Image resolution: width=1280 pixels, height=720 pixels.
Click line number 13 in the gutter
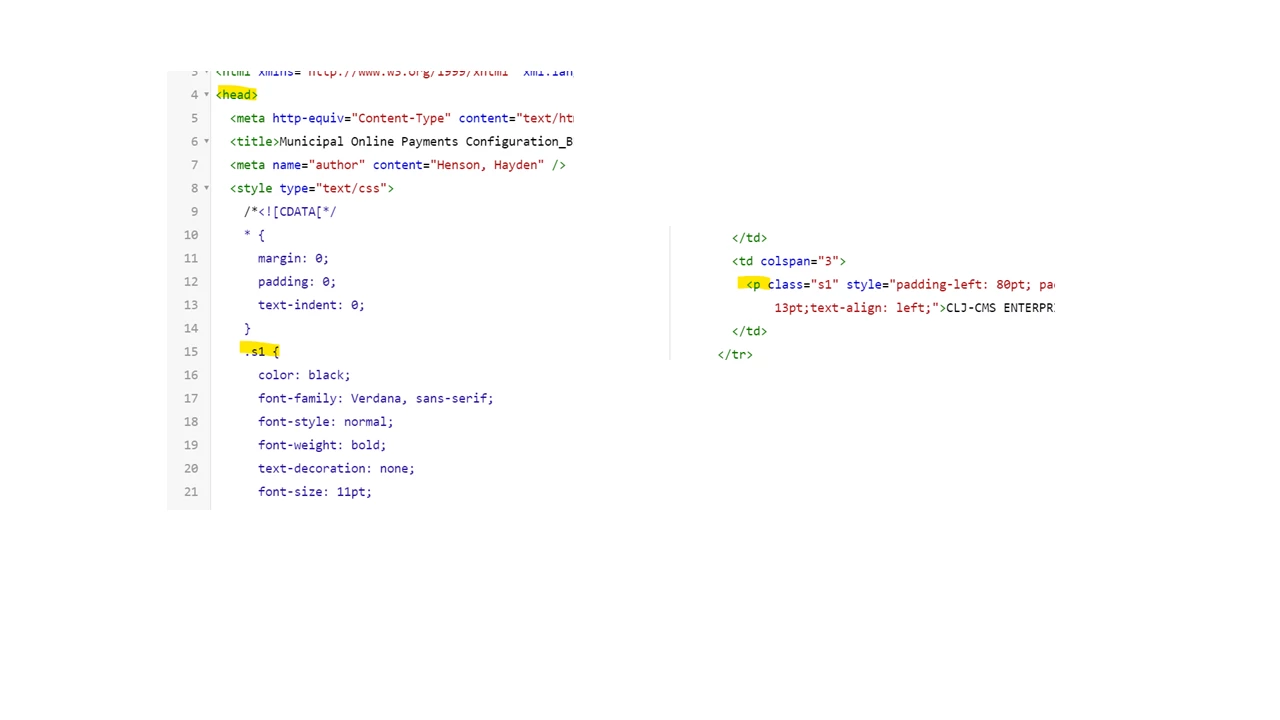191,305
